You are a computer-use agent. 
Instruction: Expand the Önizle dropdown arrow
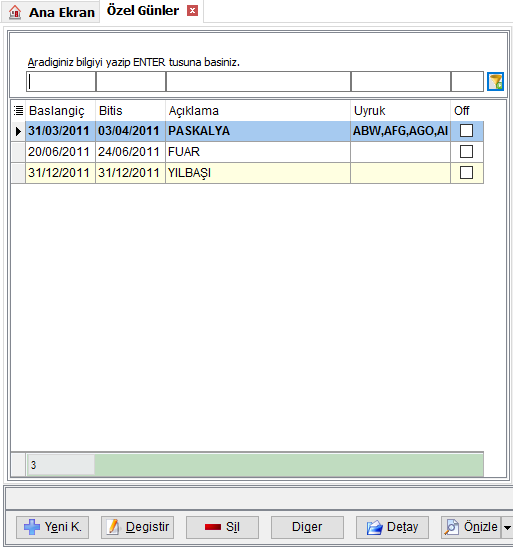(x=507, y=527)
